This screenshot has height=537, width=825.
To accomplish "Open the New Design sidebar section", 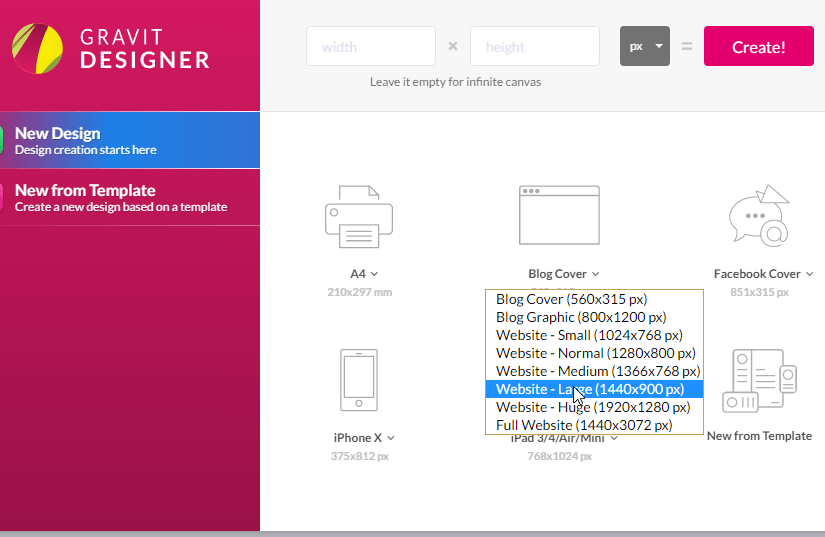I will click(130, 140).
